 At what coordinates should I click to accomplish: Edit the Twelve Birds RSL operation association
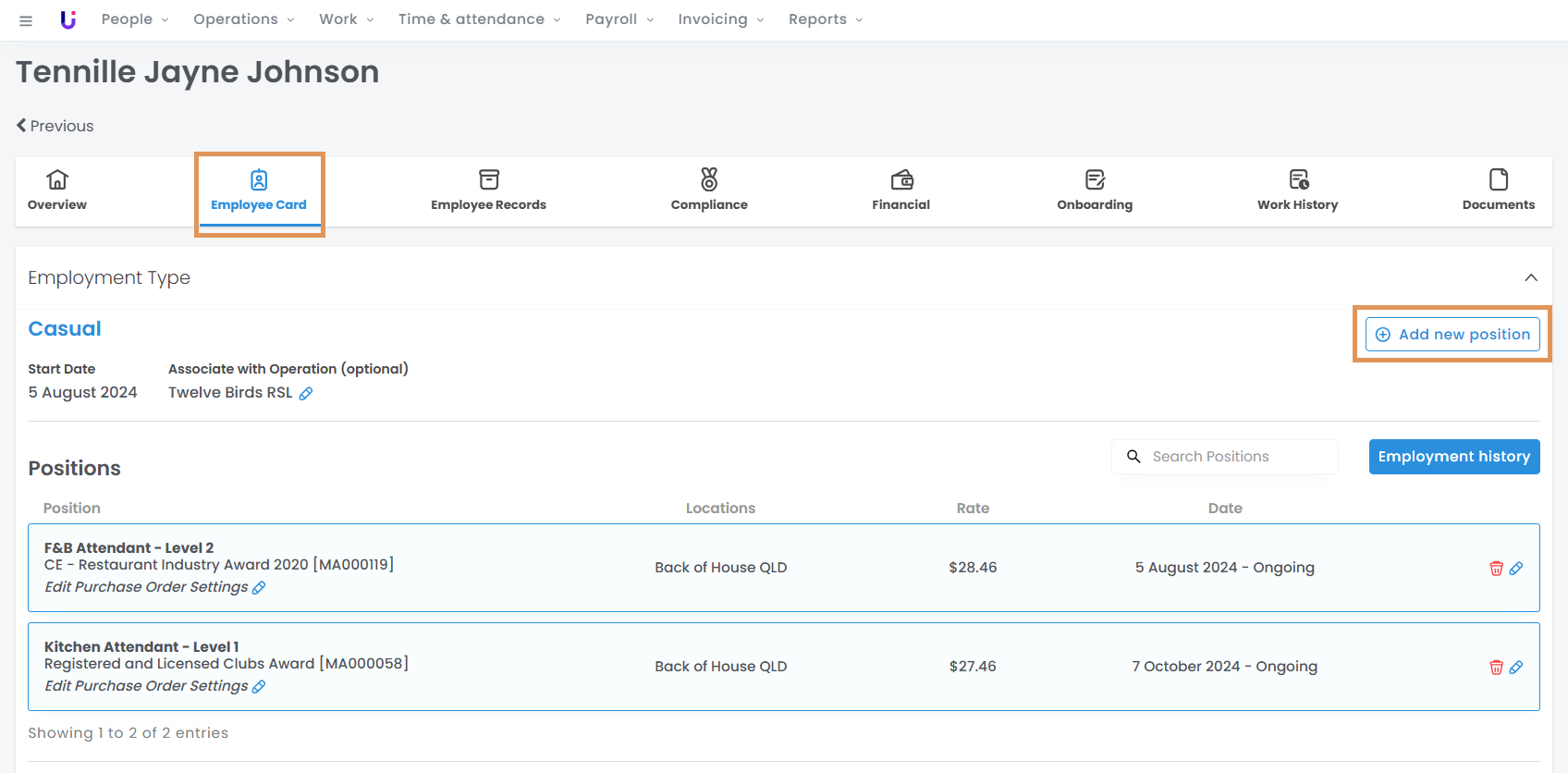point(306,394)
